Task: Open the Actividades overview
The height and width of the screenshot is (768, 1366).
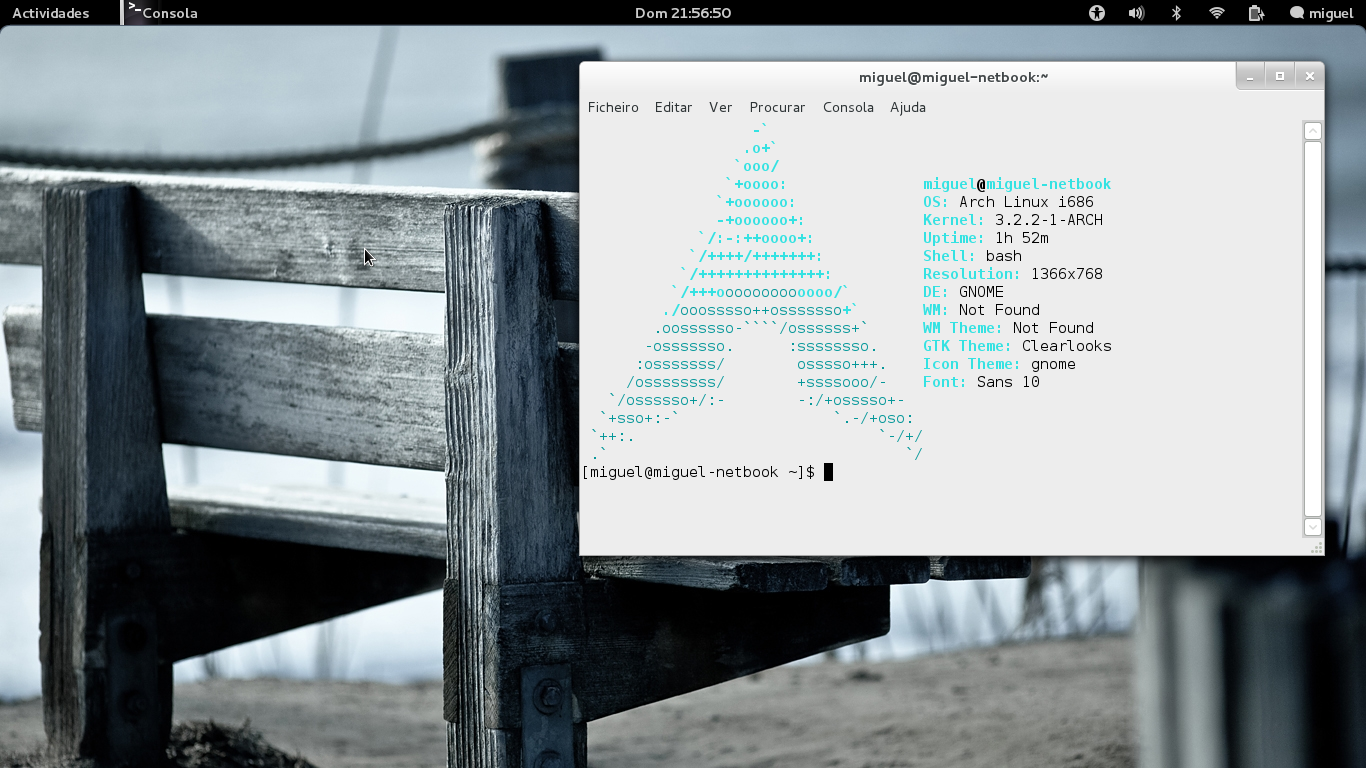Action: [x=50, y=13]
